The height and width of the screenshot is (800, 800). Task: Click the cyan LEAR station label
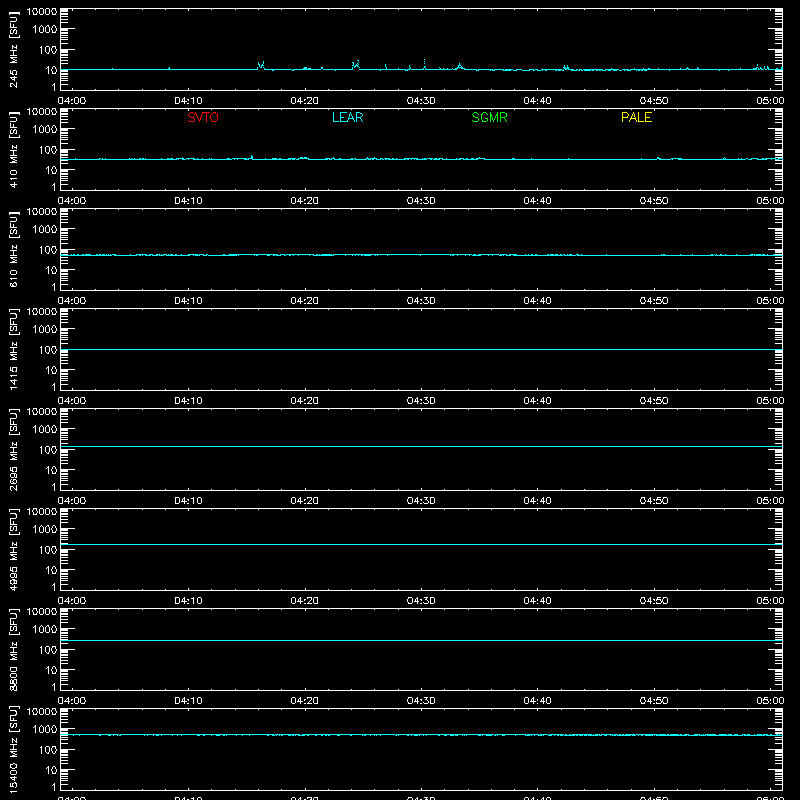(x=347, y=117)
